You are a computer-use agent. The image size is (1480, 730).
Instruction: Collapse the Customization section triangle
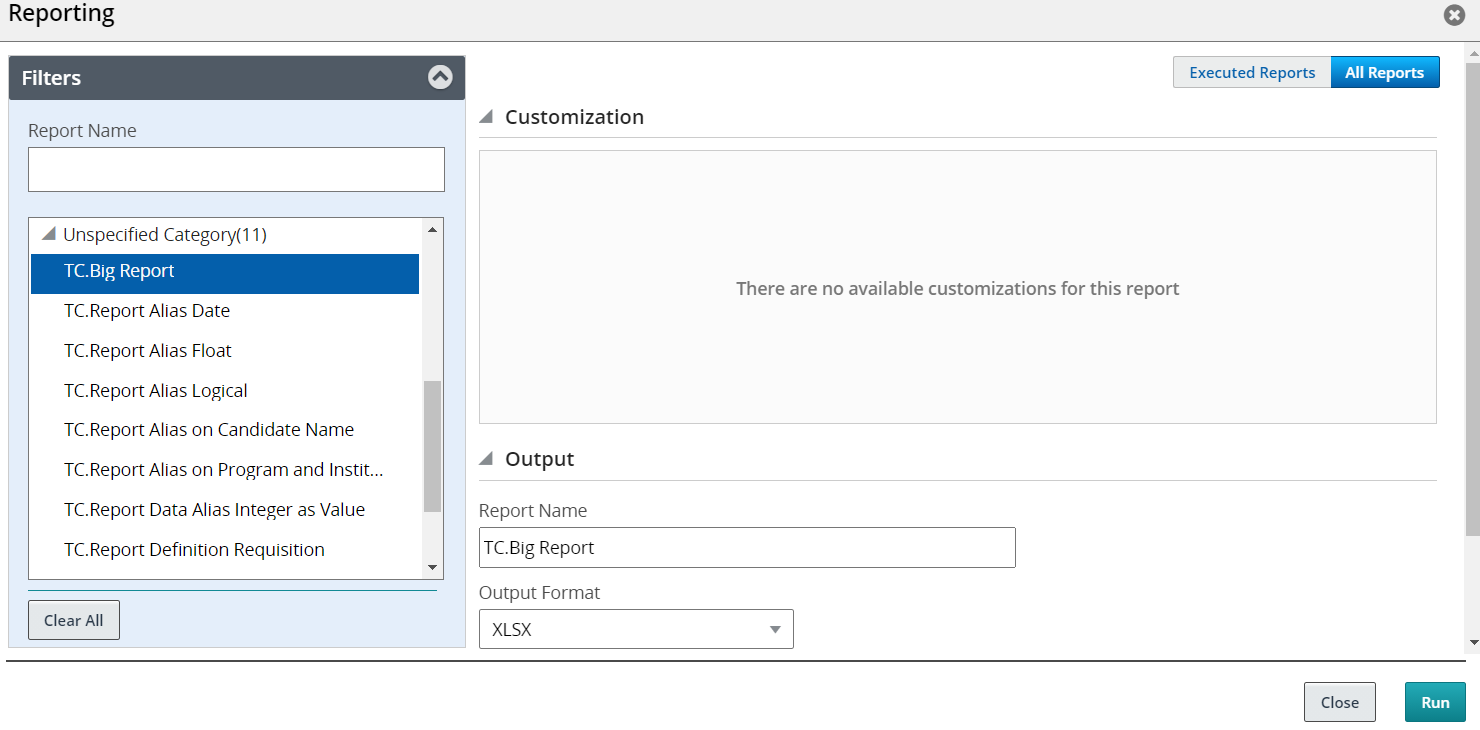click(x=487, y=117)
